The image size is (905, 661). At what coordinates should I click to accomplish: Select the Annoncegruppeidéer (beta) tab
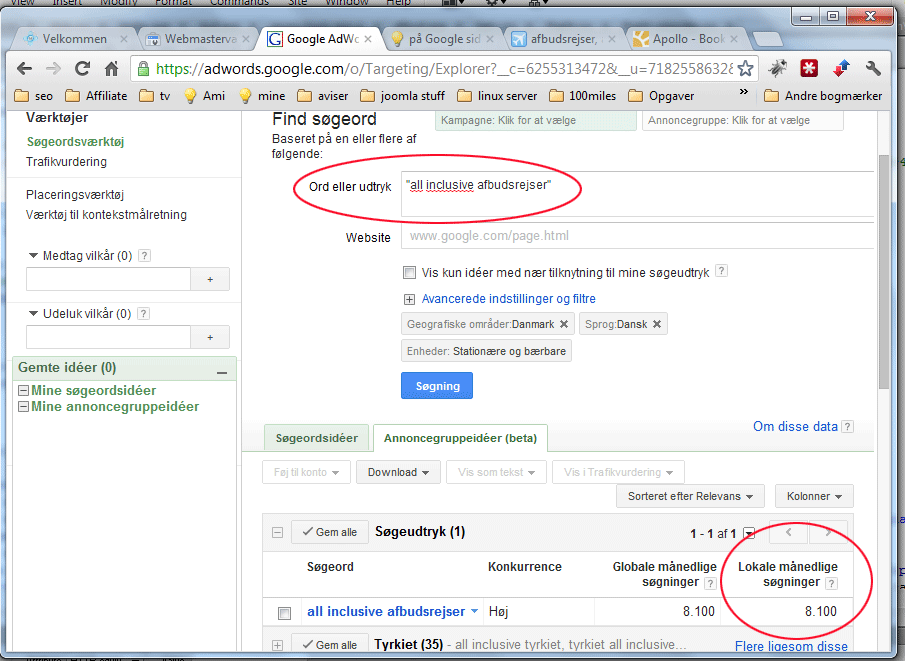click(460, 438)
